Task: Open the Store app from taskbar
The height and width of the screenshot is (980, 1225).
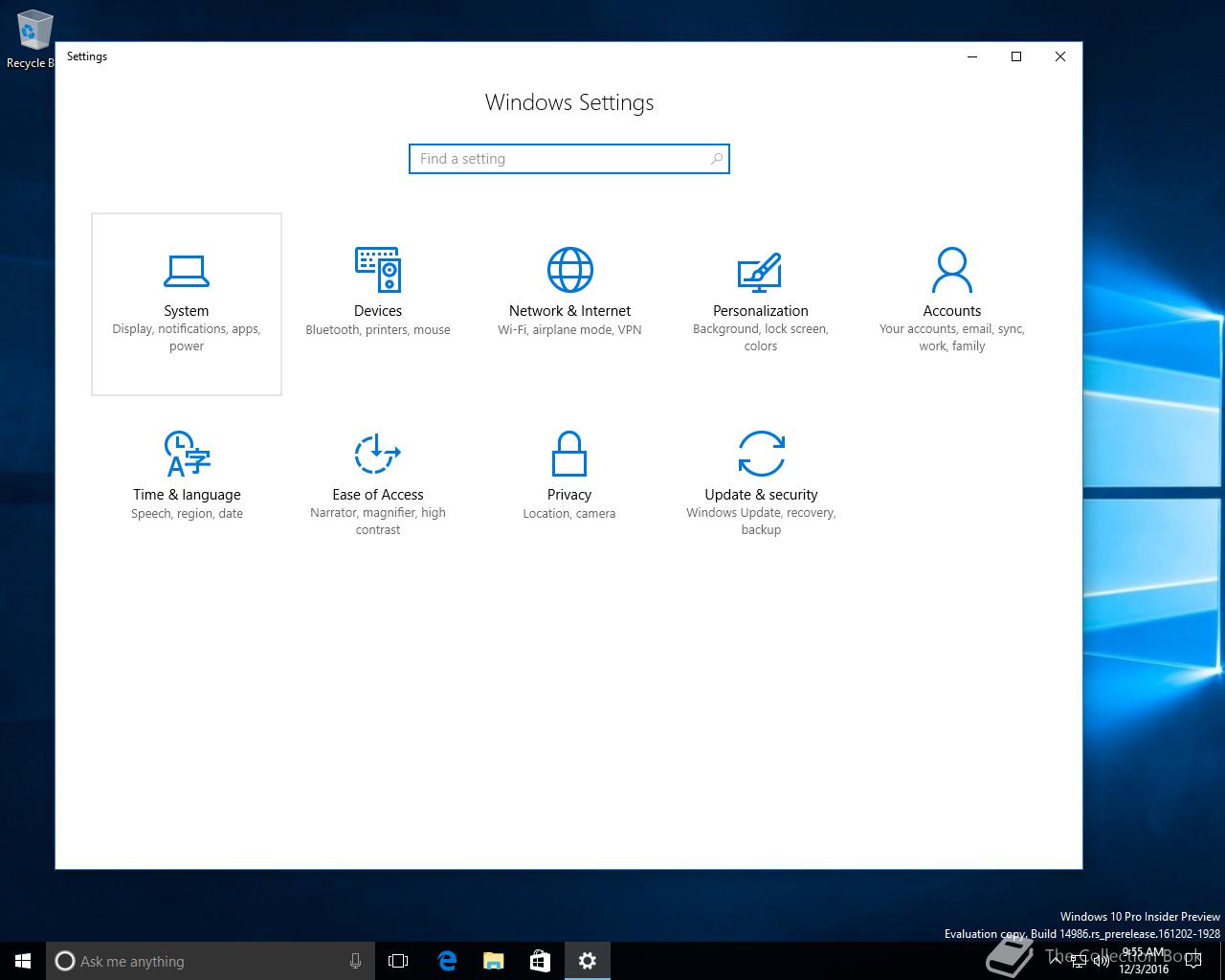Action: pos(540,961)
